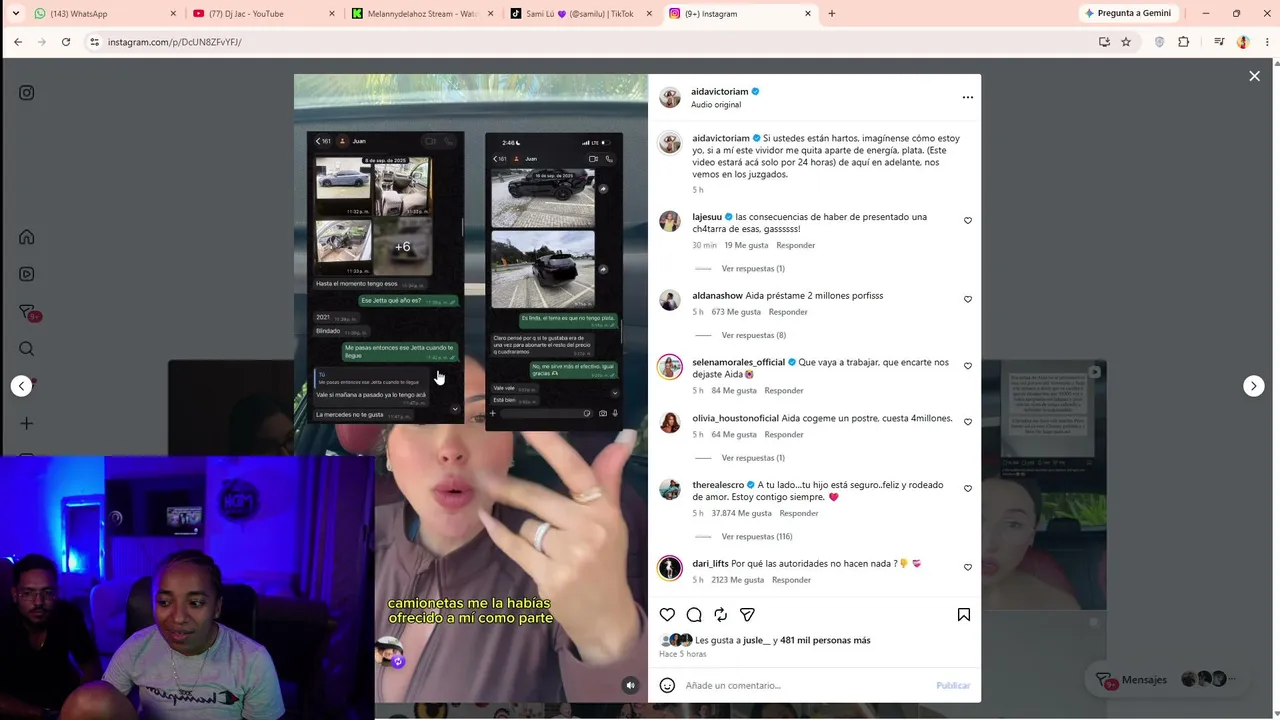Reply to aldanashow's comment
Image resolution: width=1280 pixels, height=720 pixels.
(x=788, y=312)
